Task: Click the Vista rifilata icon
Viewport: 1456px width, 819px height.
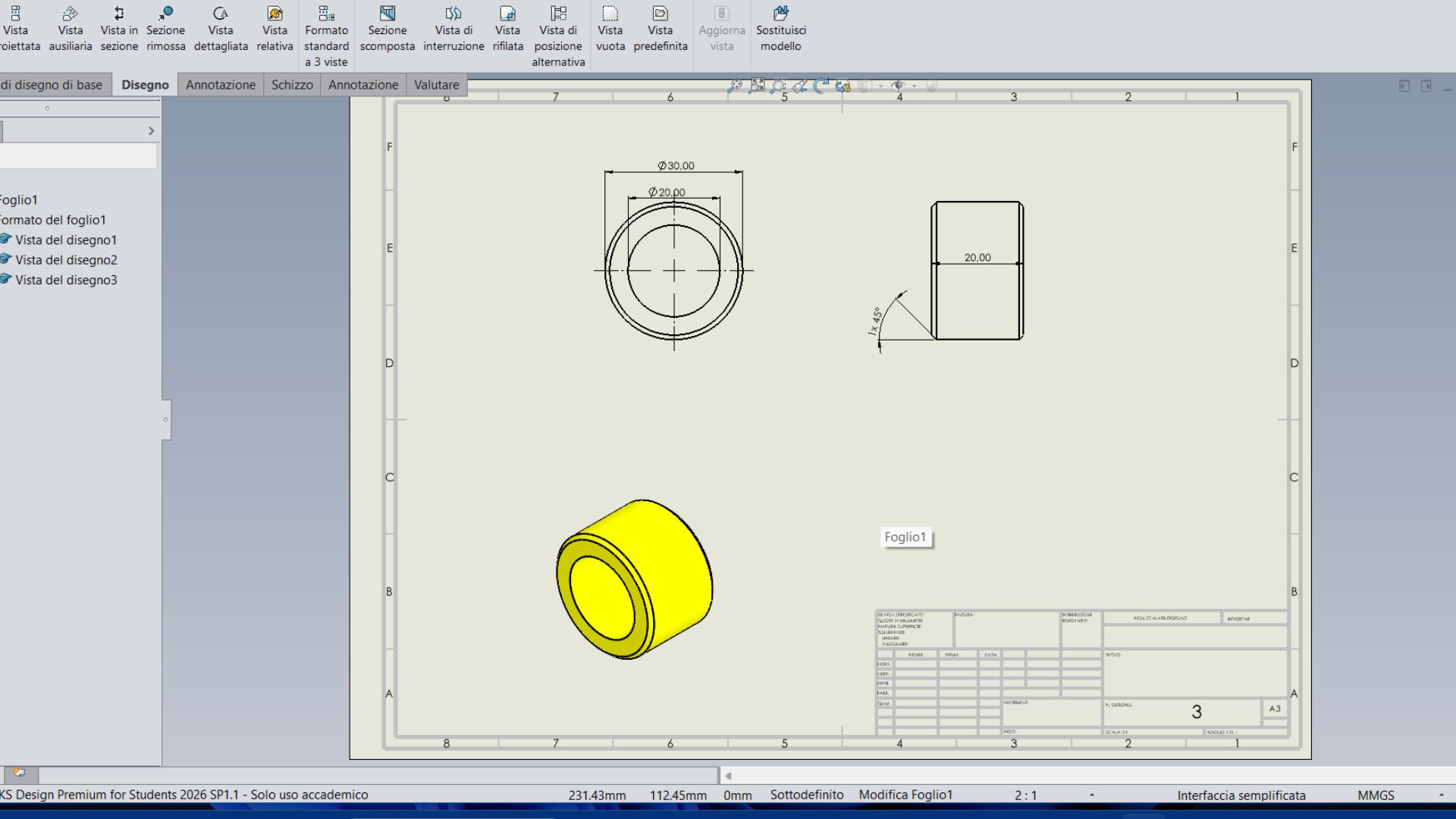Action: click(507, 30)
